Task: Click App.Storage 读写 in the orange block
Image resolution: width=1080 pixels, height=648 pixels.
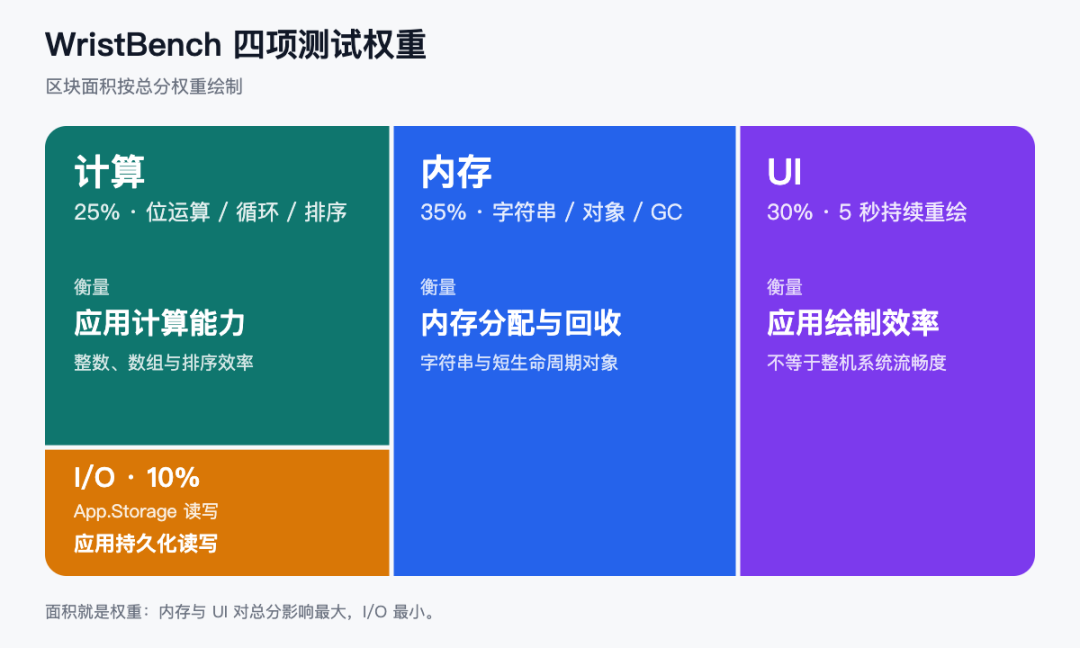Action: pos(146,511)
